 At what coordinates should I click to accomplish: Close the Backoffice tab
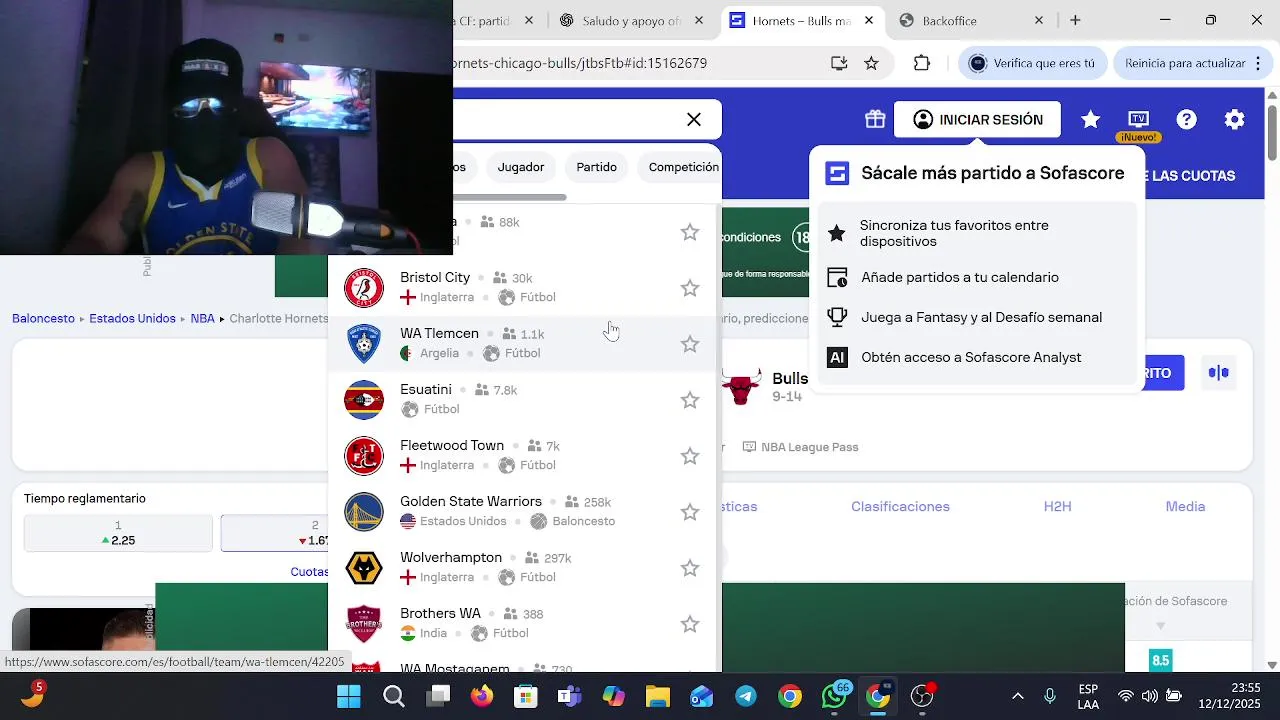point(1039,20)
